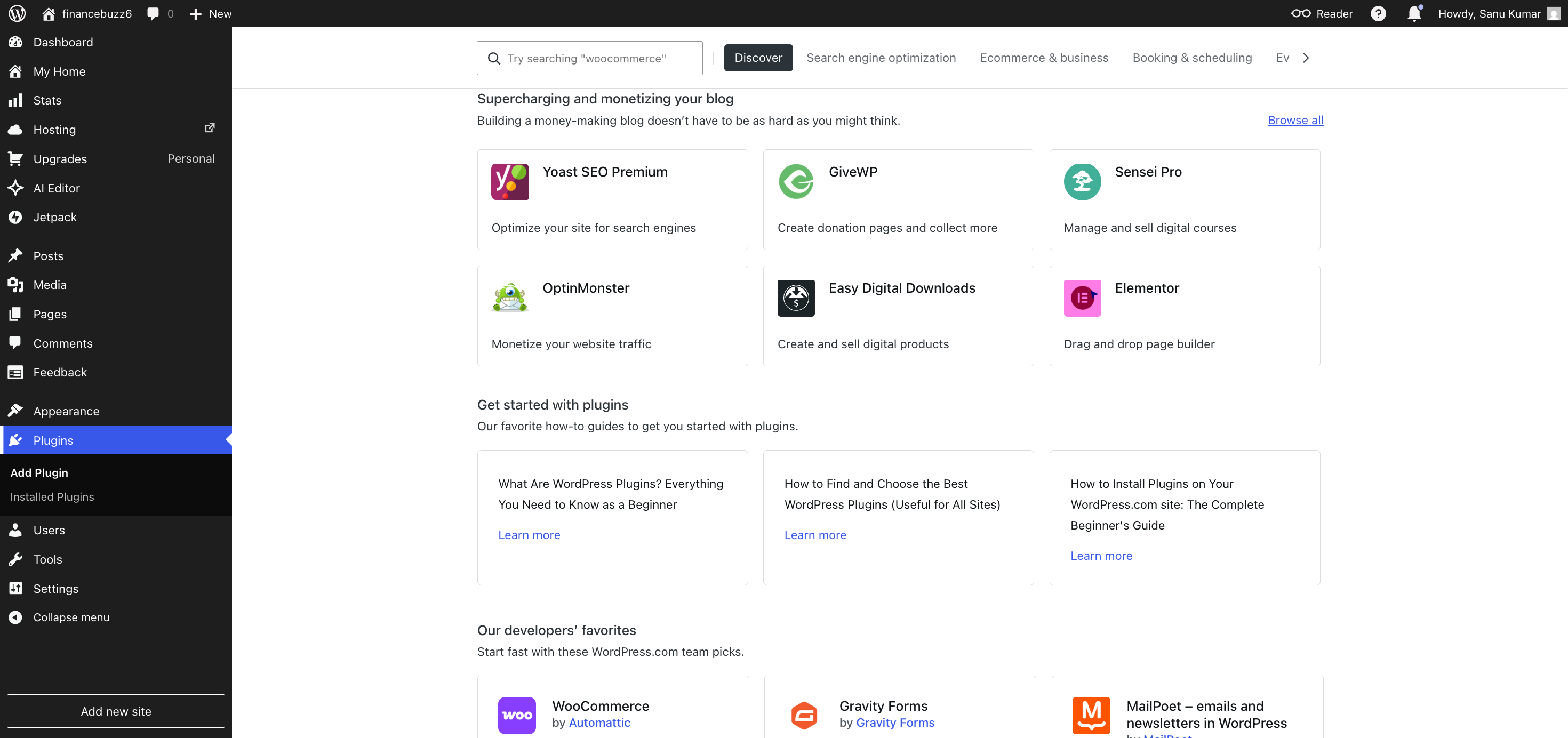Click the user avatar next to Howdy

tap(1554, 13)
